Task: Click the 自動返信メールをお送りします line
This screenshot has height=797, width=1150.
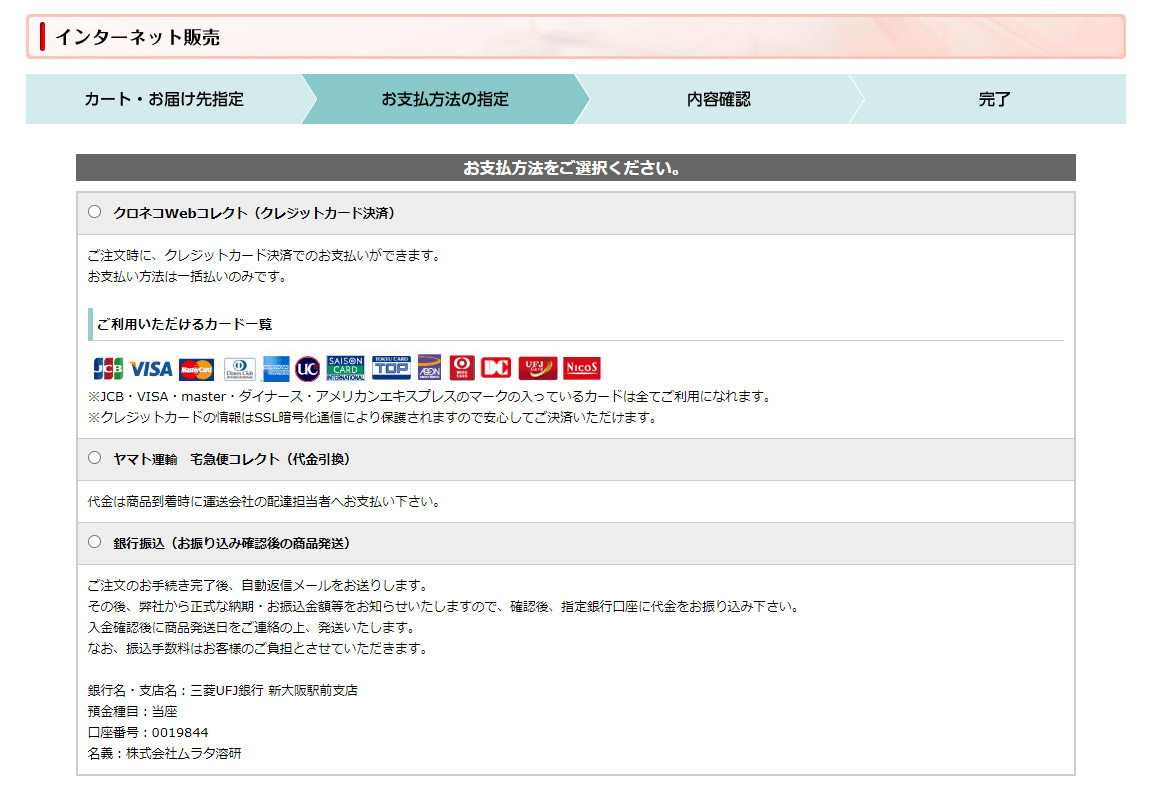Action: coord(258,586)
